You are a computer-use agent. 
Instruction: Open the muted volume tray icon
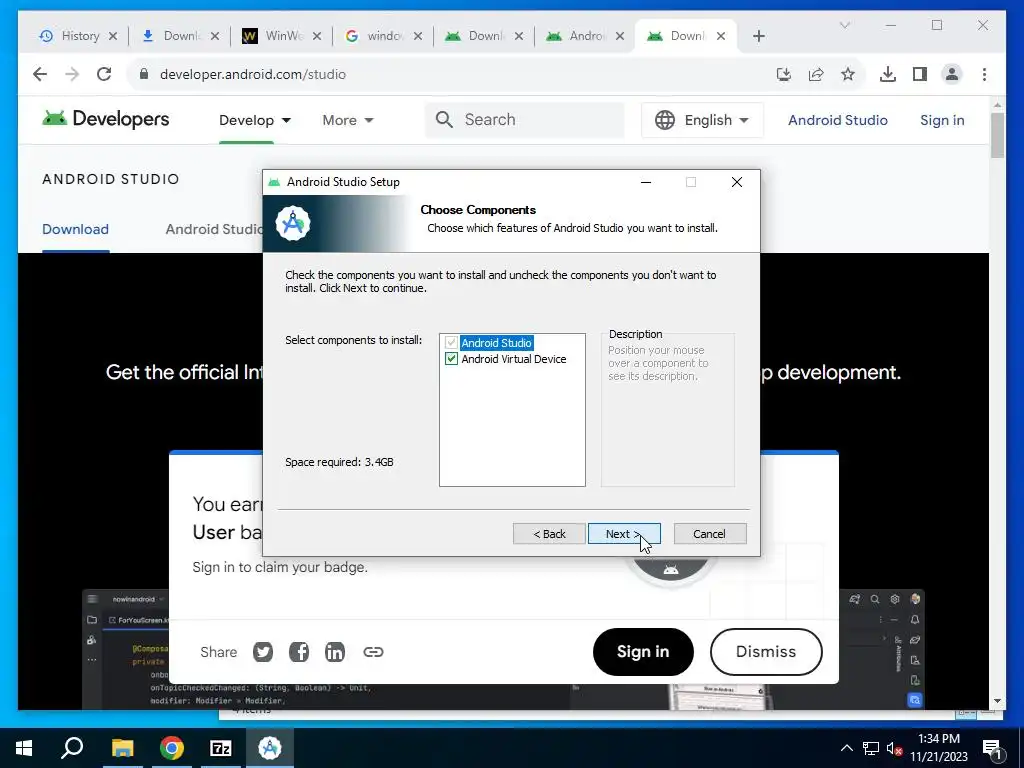894,748
